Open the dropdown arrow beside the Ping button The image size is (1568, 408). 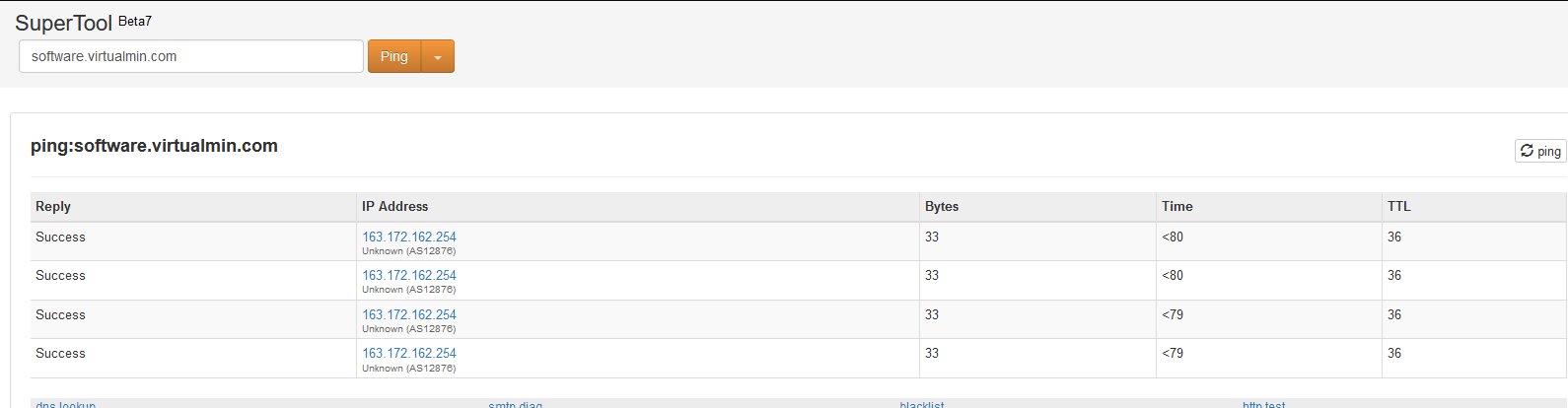(438, 57)
